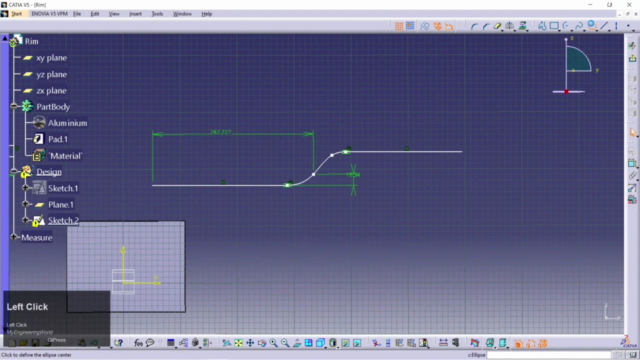Select the Rectangle tool
The width and height of the screenshot is (640, 360).
[554, 26]
